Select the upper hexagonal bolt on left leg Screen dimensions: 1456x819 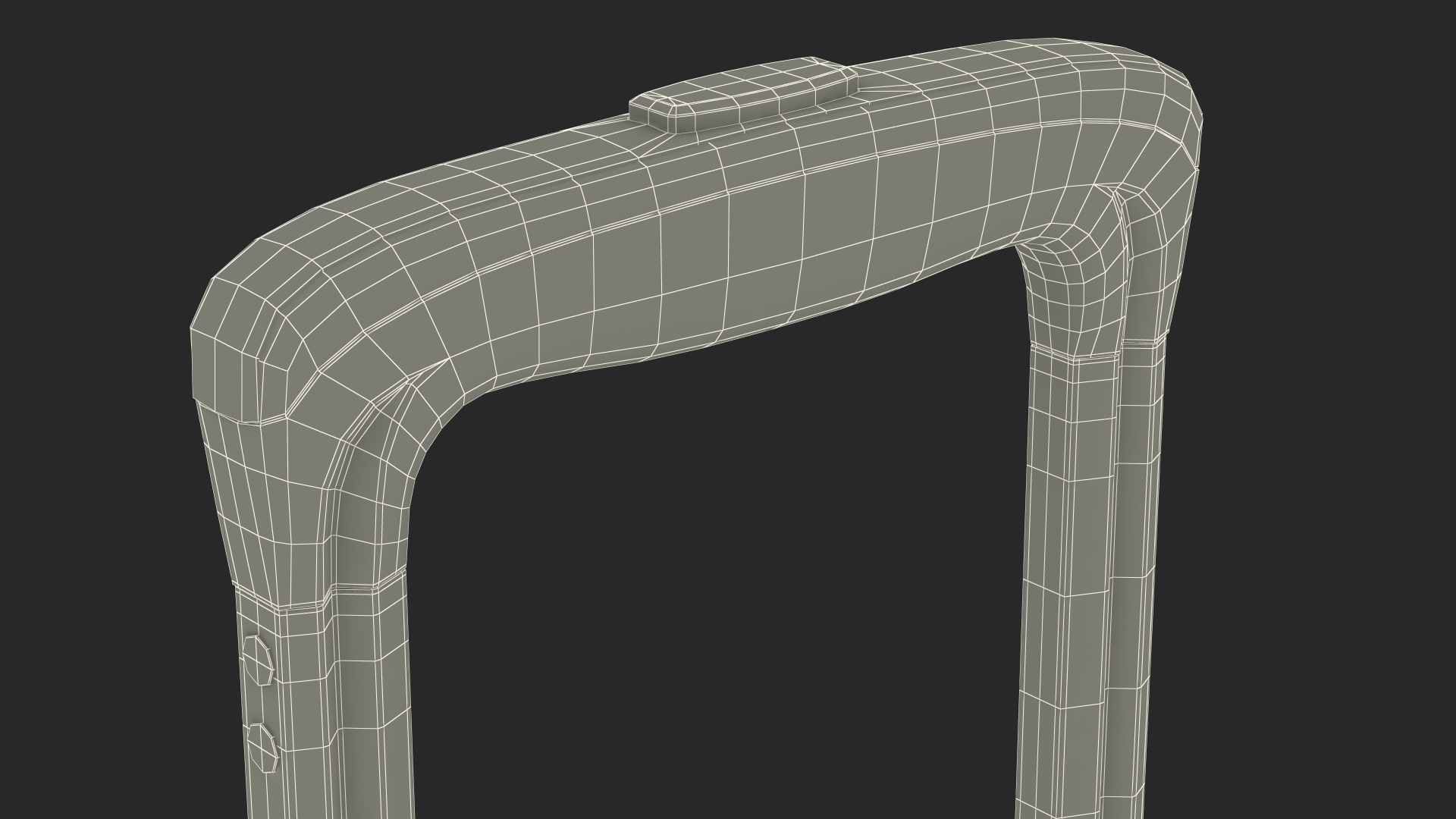258,660
